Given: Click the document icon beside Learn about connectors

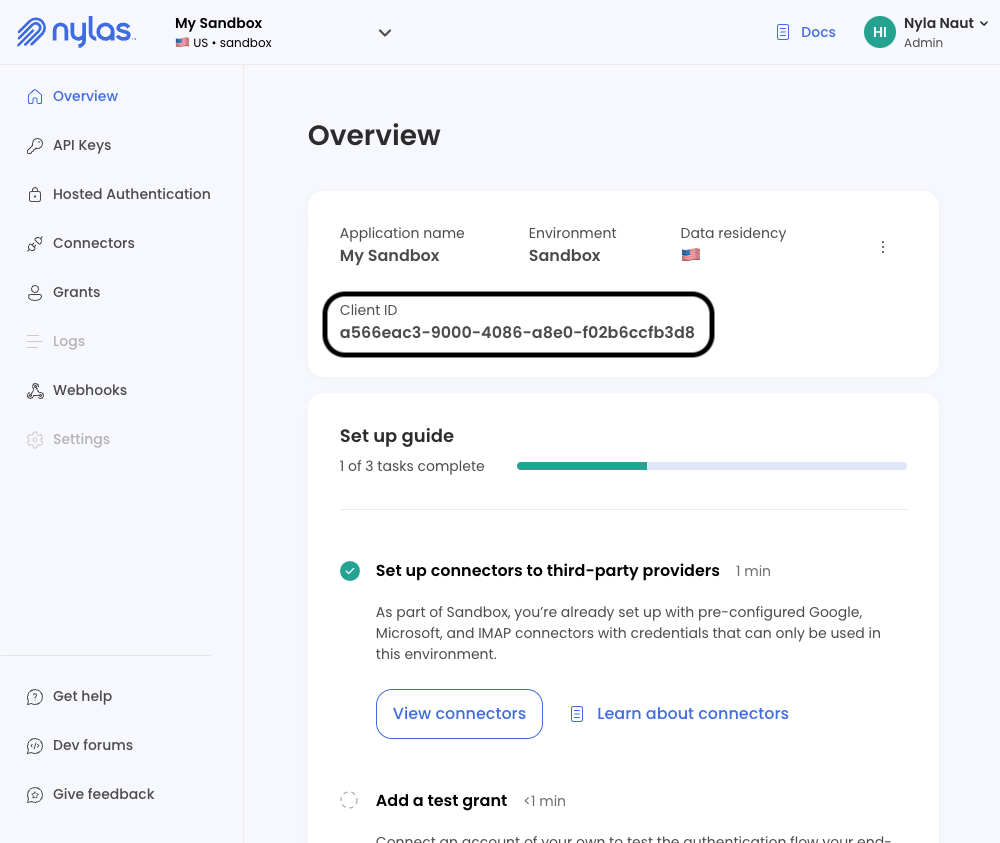Looking at the screenshot, I should pyautogui.click(x=577, y=714).
